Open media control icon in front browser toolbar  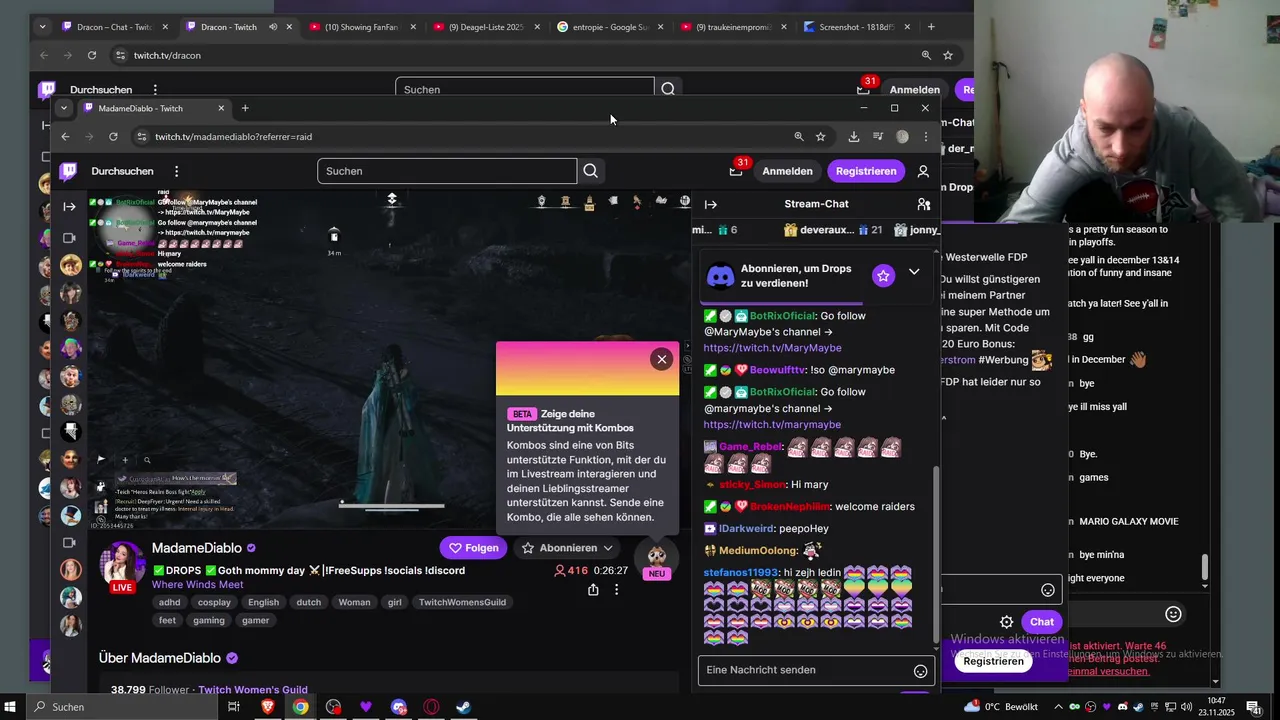coord(877,136)
